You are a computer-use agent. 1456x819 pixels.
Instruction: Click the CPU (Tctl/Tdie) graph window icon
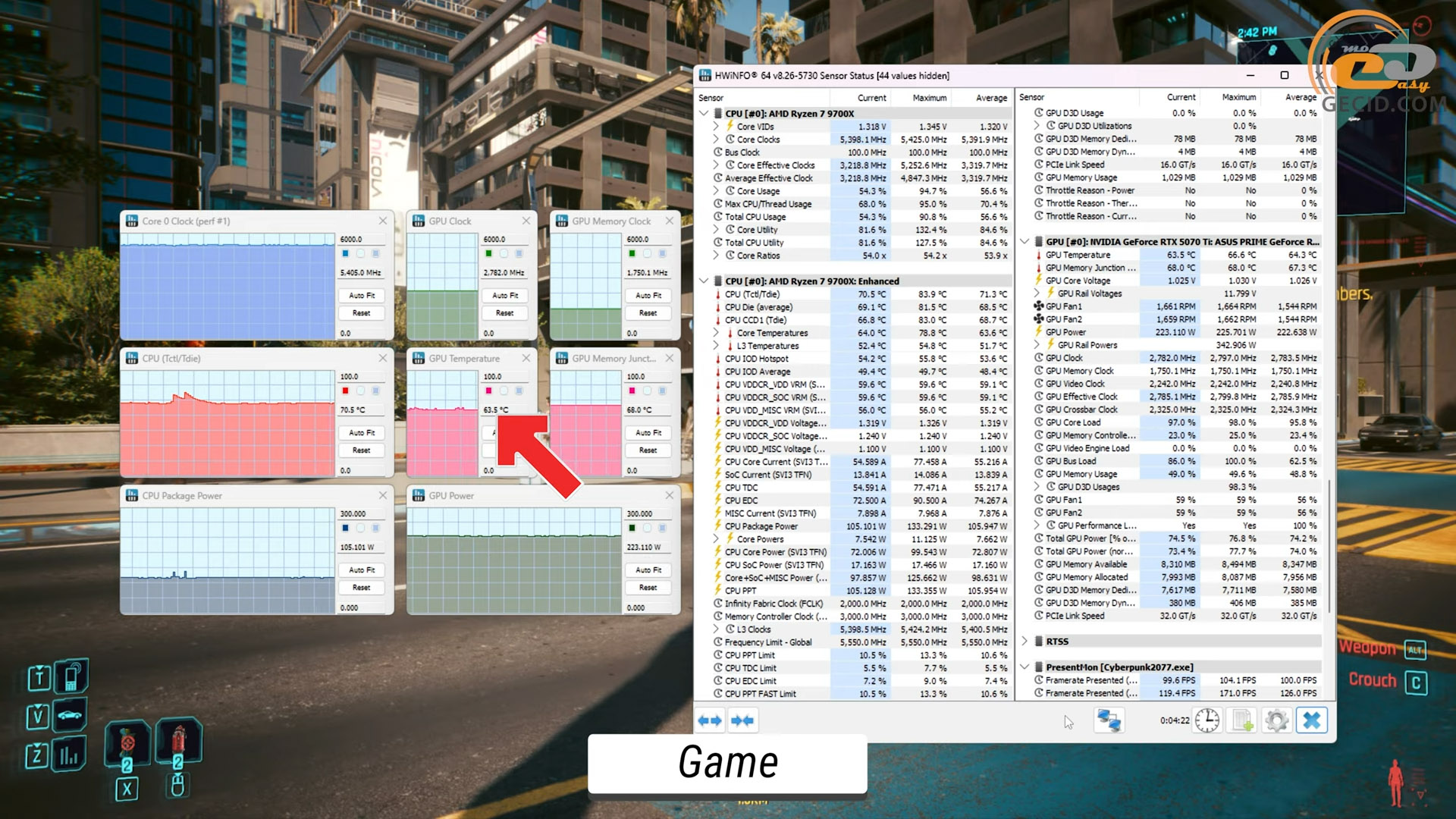coord(132,358)
